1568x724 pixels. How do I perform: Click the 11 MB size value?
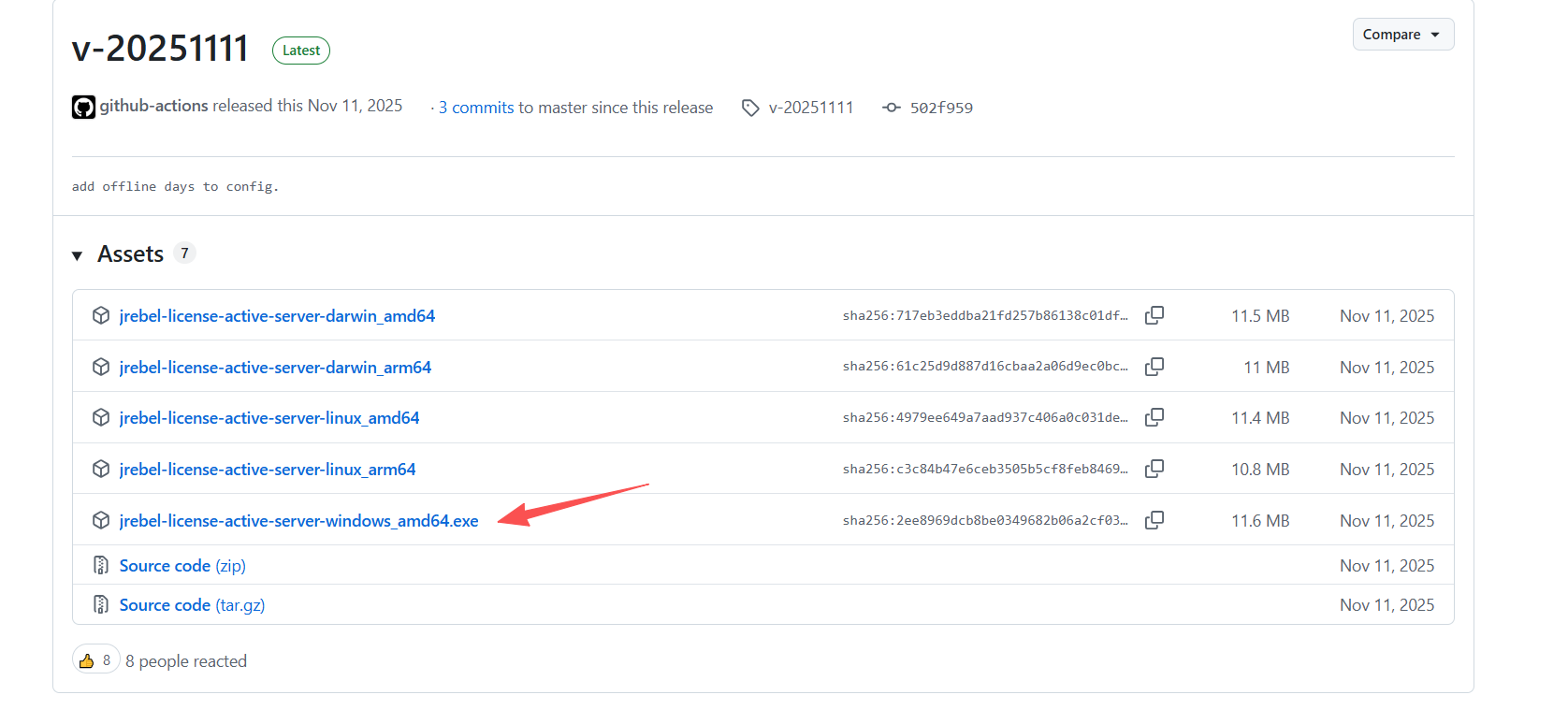point(1267,368)
